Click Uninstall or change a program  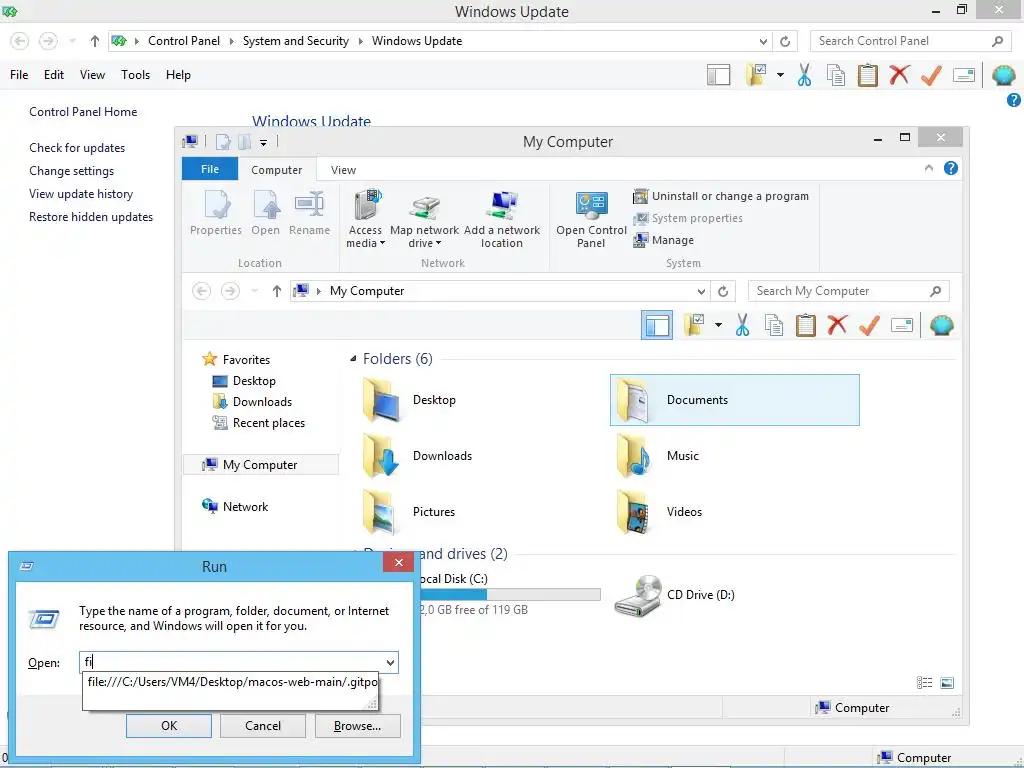click(x=721, y=196)
